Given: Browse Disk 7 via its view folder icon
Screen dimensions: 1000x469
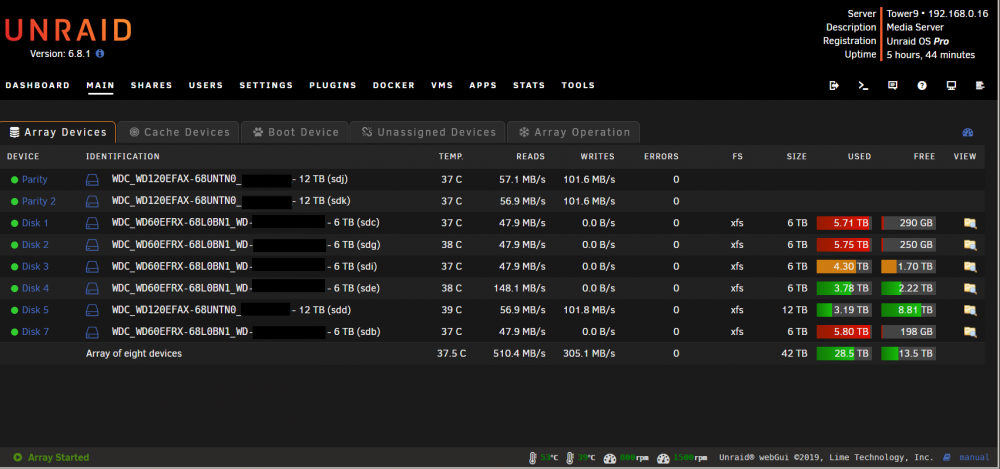Looking at the screenshot, I should tap(970, 332).
